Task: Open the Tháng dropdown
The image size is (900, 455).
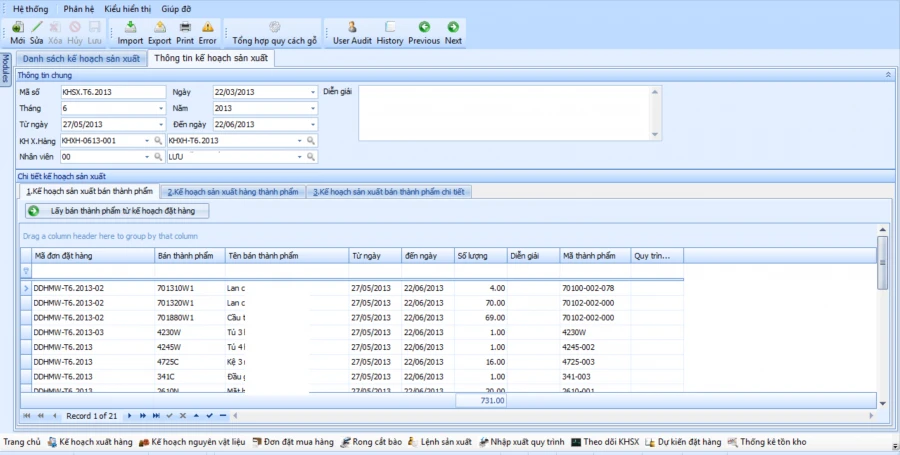Action: pos(161,108)
